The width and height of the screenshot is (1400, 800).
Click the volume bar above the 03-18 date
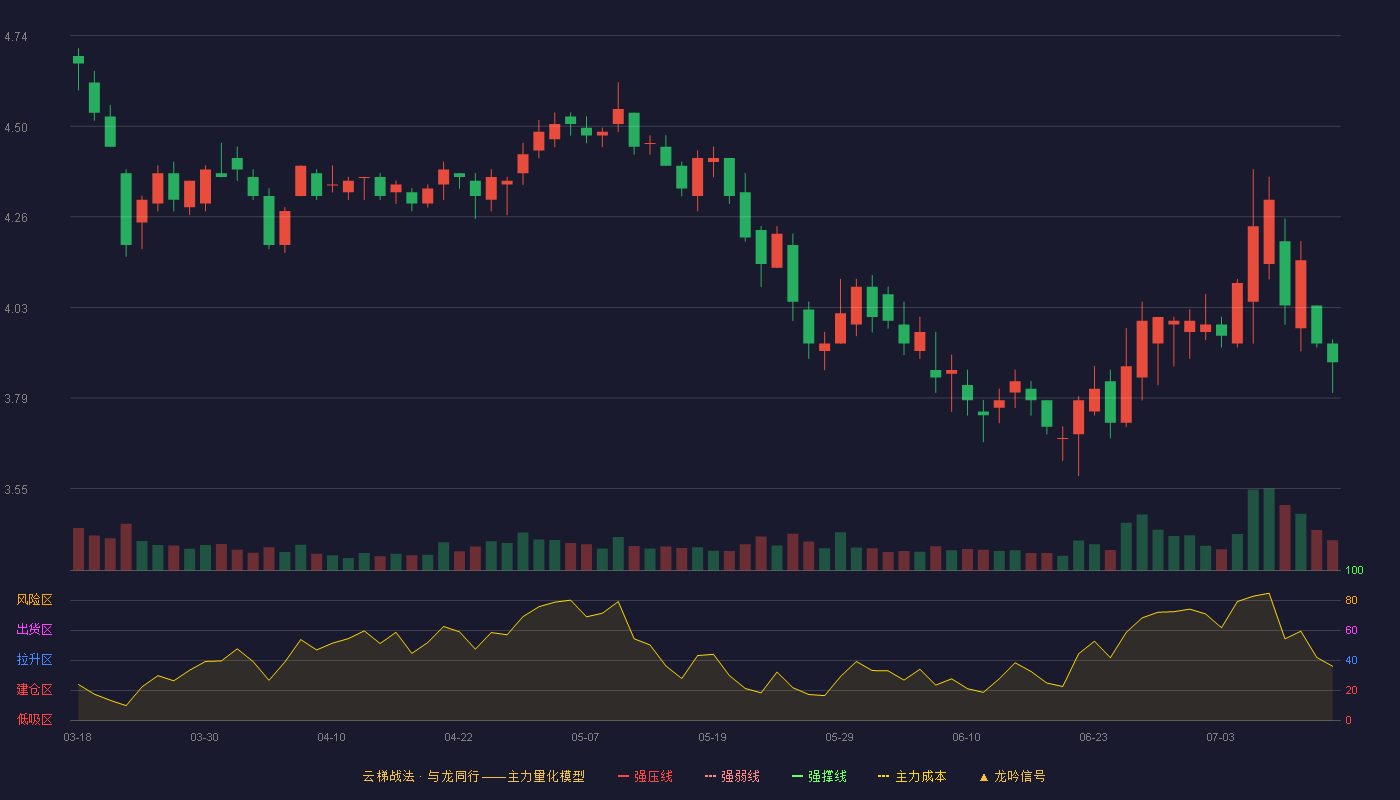[78, 549]
